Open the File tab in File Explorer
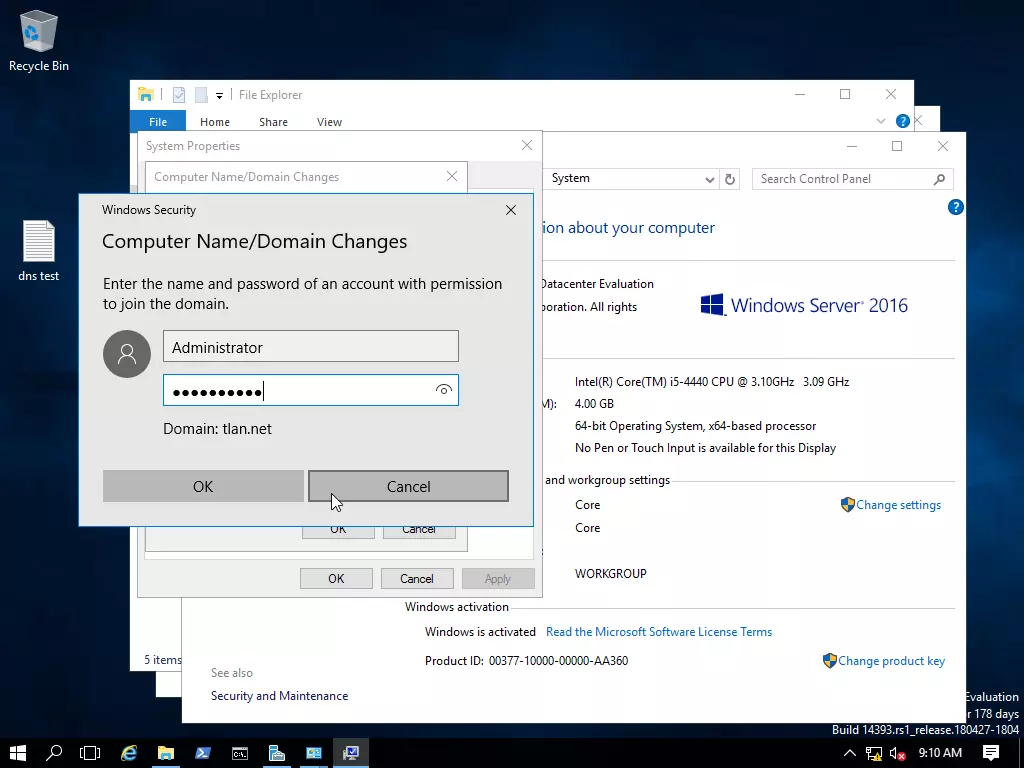The height and width of the screenshot is (768, 1024). point(158,121)
